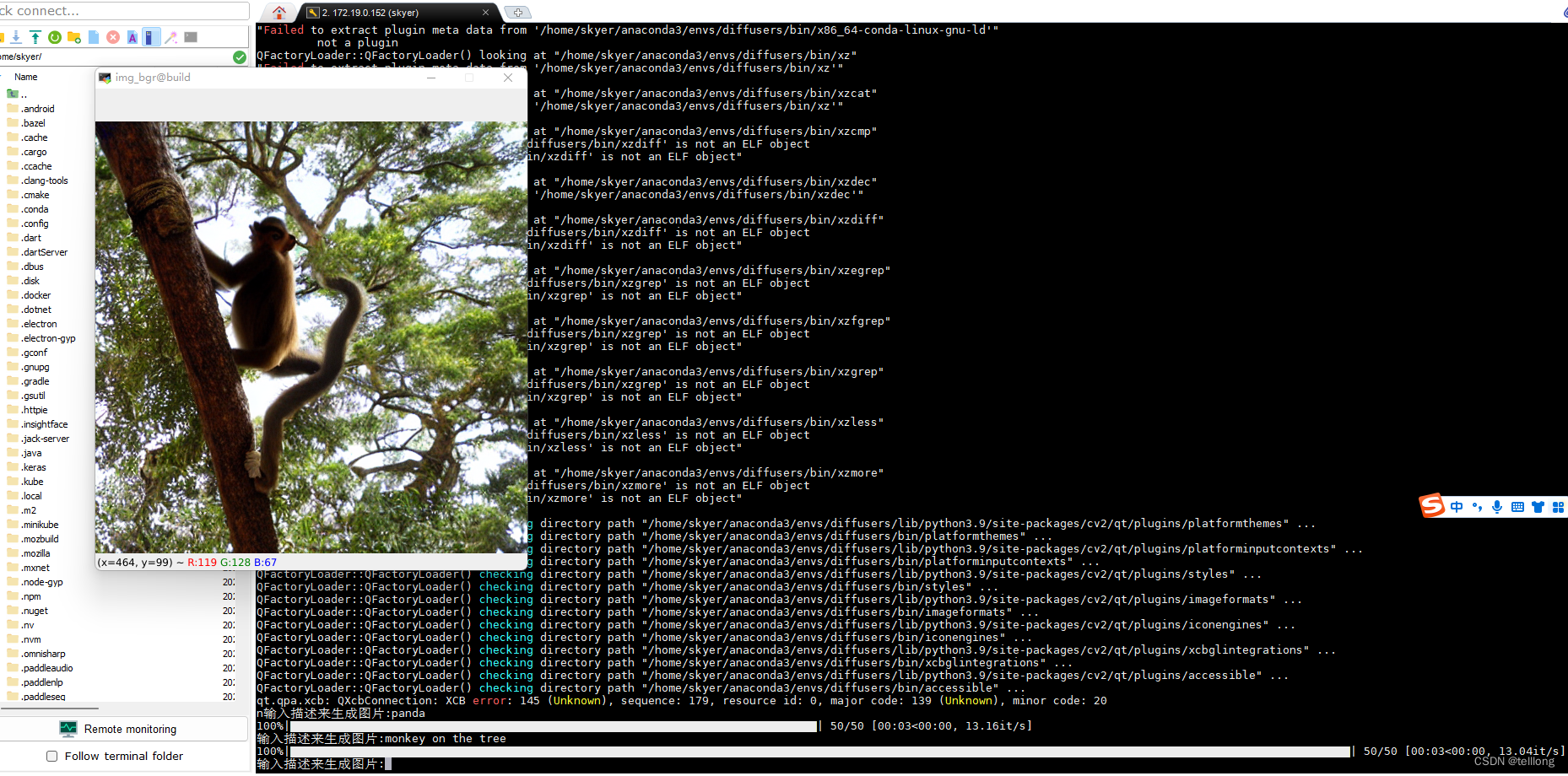1568x776 pixels.
Task: Enable the Follow terminal folder checkbox
Action: click(x=51, y=756)
